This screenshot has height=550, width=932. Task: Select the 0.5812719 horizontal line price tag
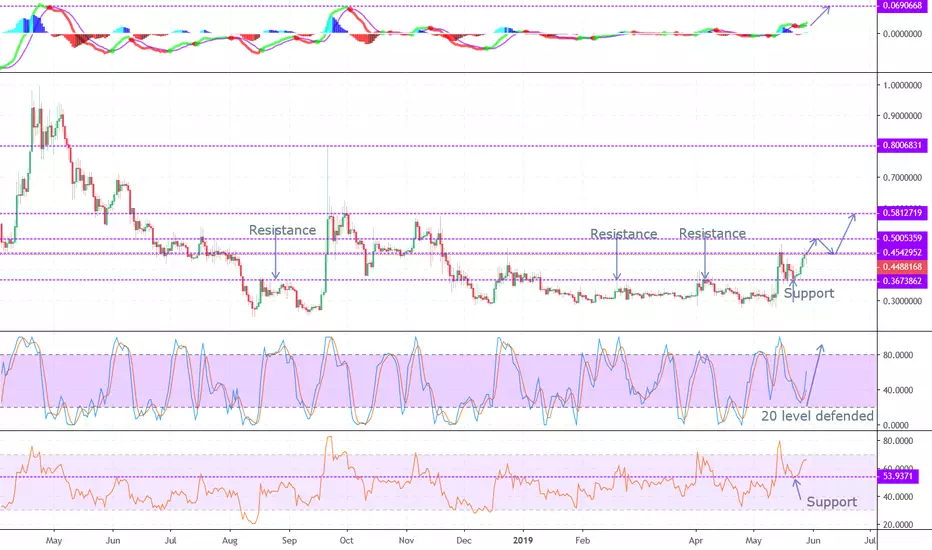(902, 213)
